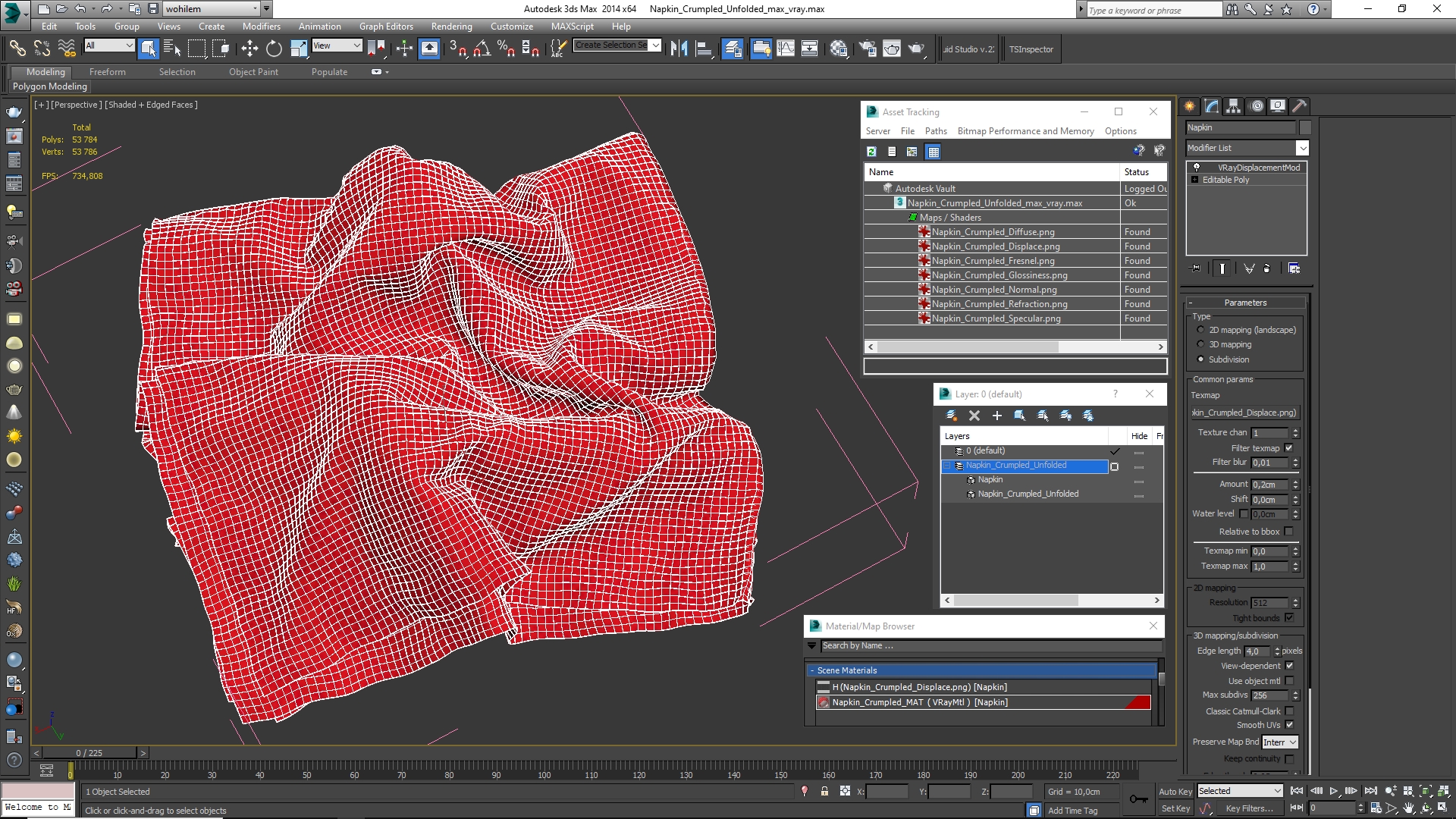Screen dimensions: 1456x819
Task: Choose the Rectangular Selection Region tool
Action: click(x=196, y=49)
